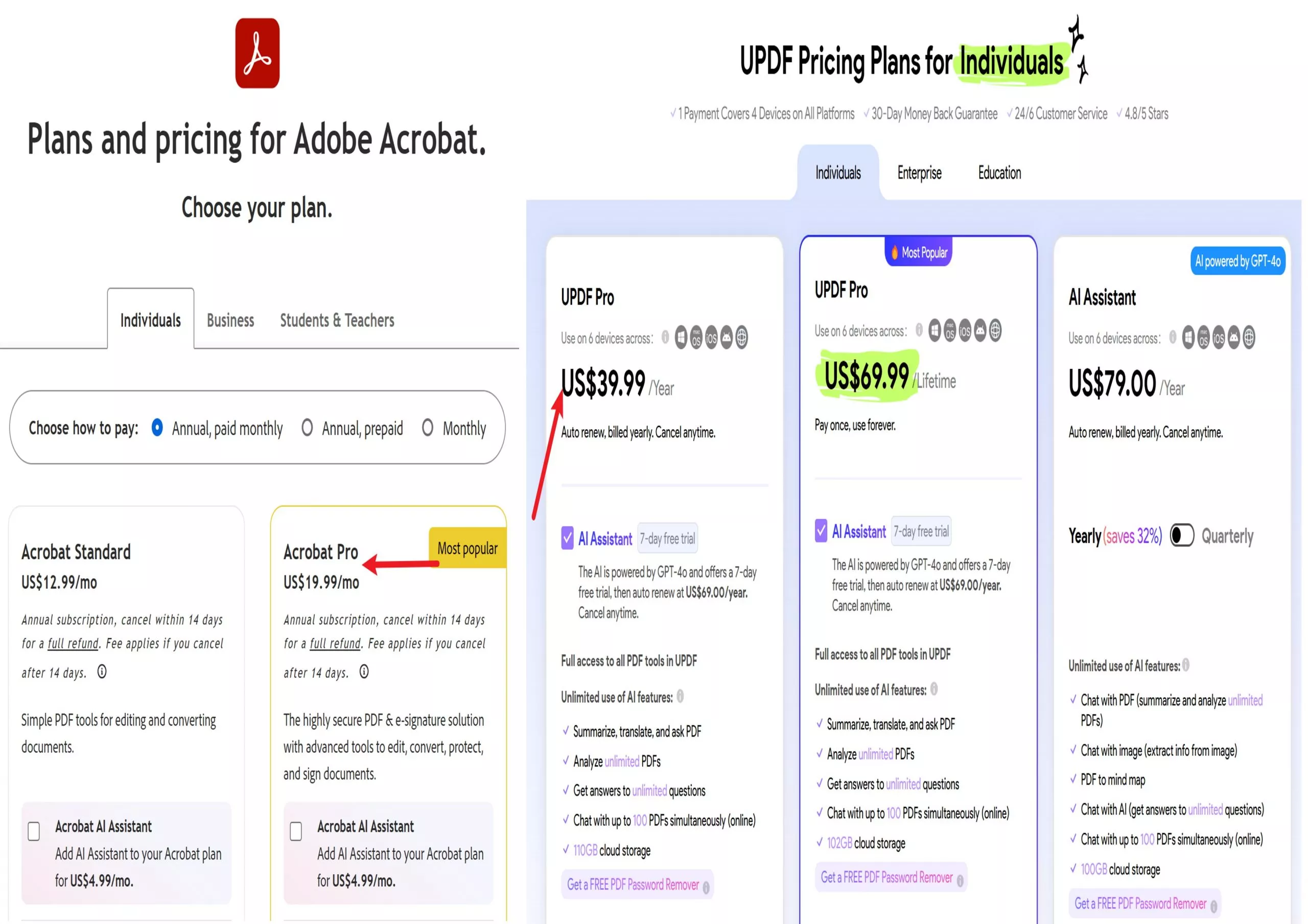1308x924 pixels.
Task: Click the macOS icon in AI Assistant card
Action: [x=1203, y=337]
